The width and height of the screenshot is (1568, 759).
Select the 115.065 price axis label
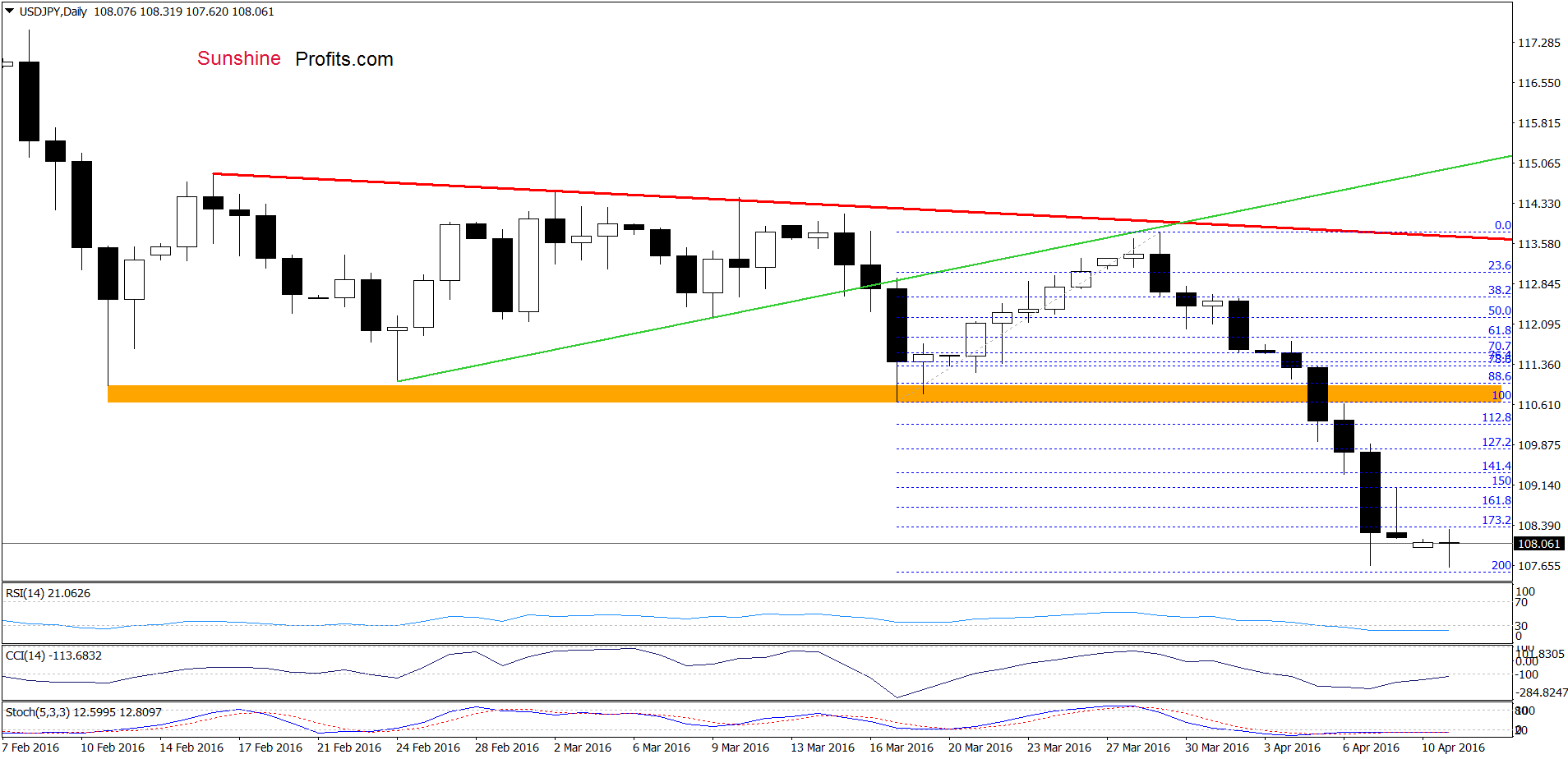coord(1538,163)
